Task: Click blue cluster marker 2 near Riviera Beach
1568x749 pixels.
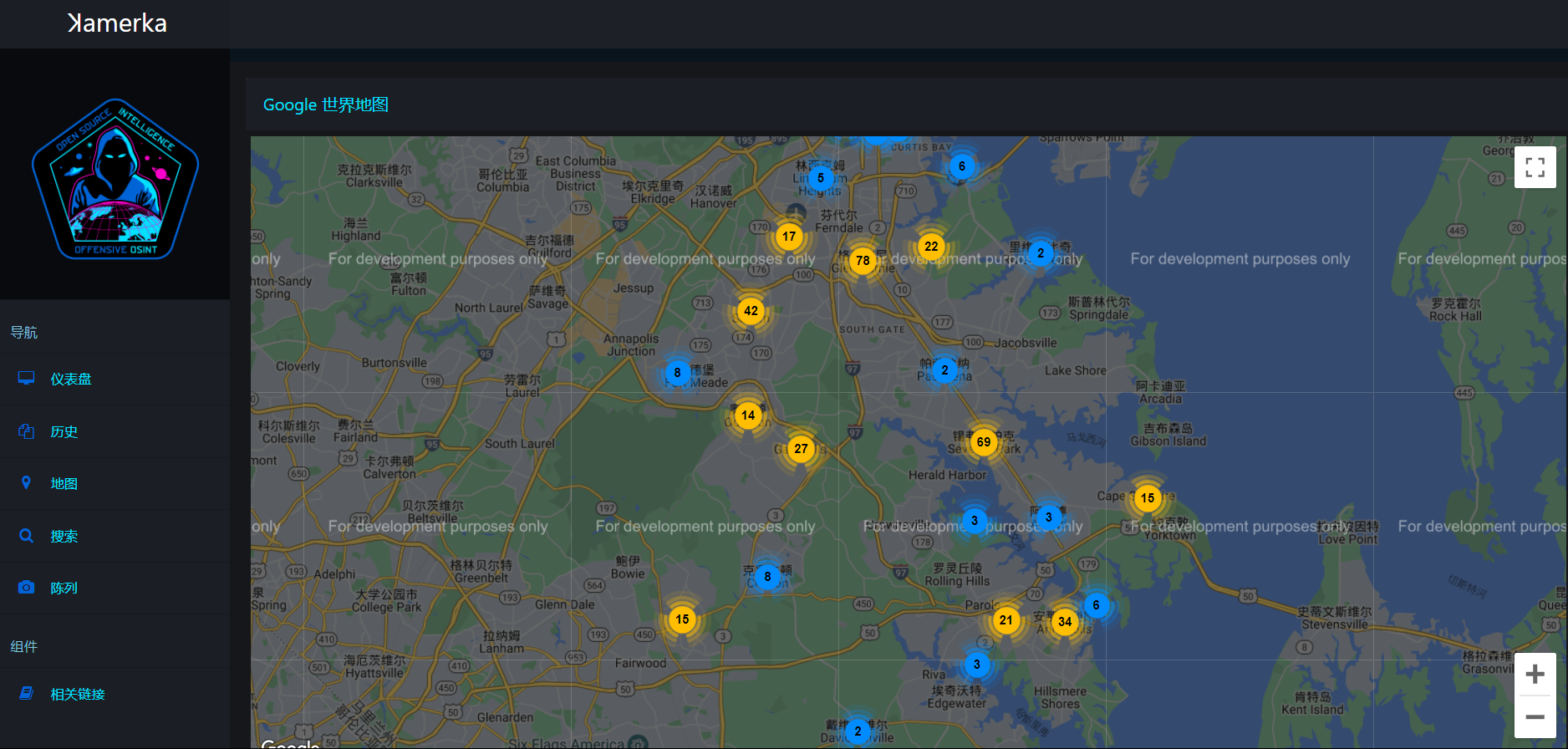Action: [x=1041, y=253]
